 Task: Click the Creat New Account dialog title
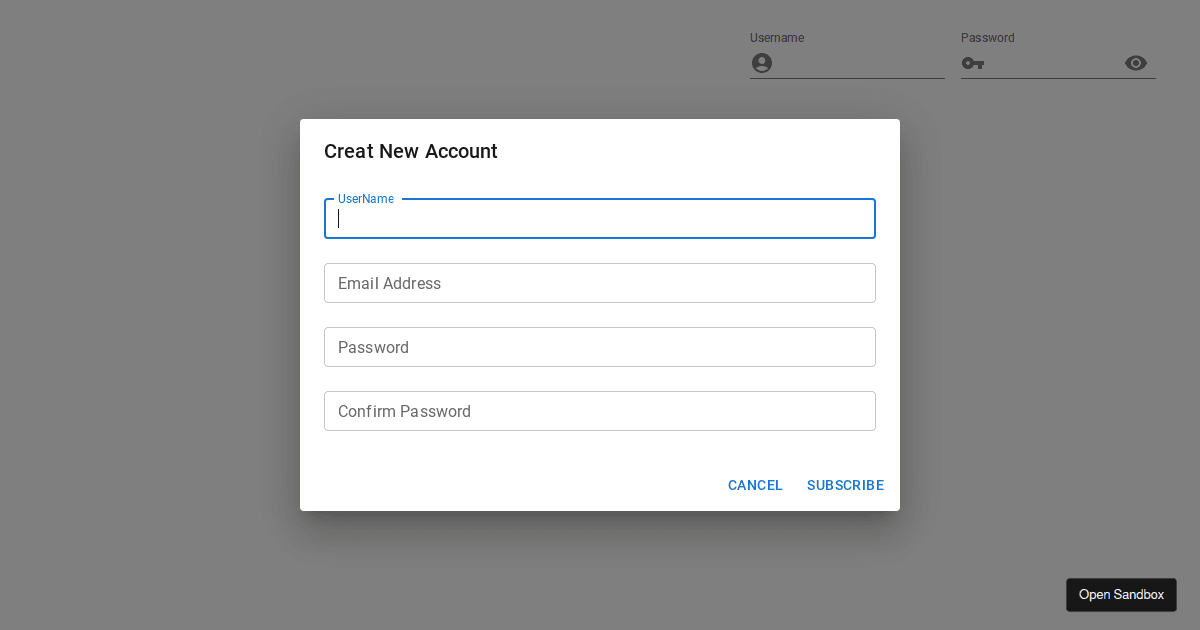[411, 151]
